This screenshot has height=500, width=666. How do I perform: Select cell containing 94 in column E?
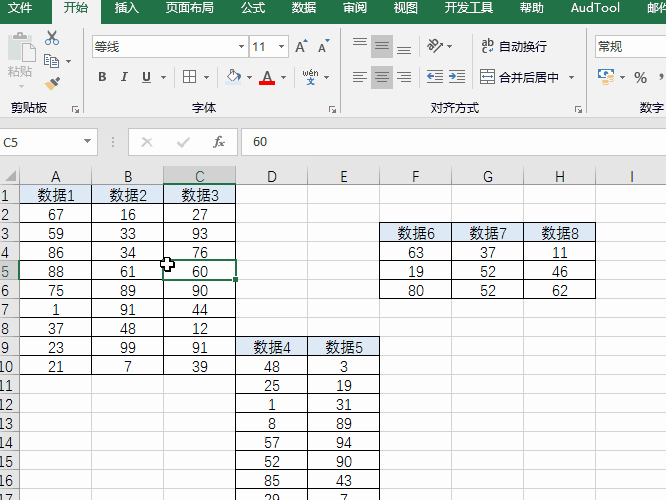[x=344, y=443]
